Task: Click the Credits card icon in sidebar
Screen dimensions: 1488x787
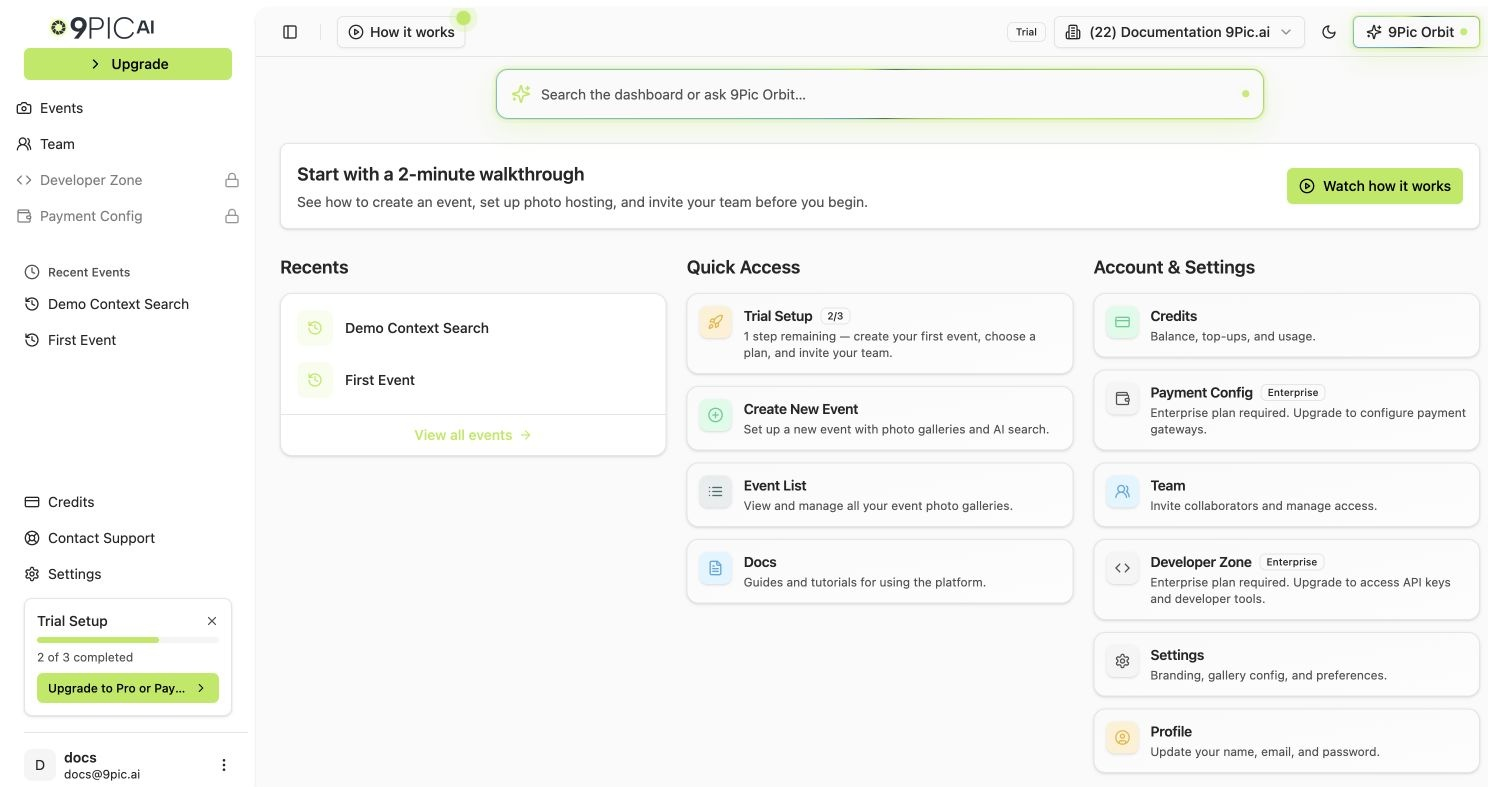Action: (31, 502)
